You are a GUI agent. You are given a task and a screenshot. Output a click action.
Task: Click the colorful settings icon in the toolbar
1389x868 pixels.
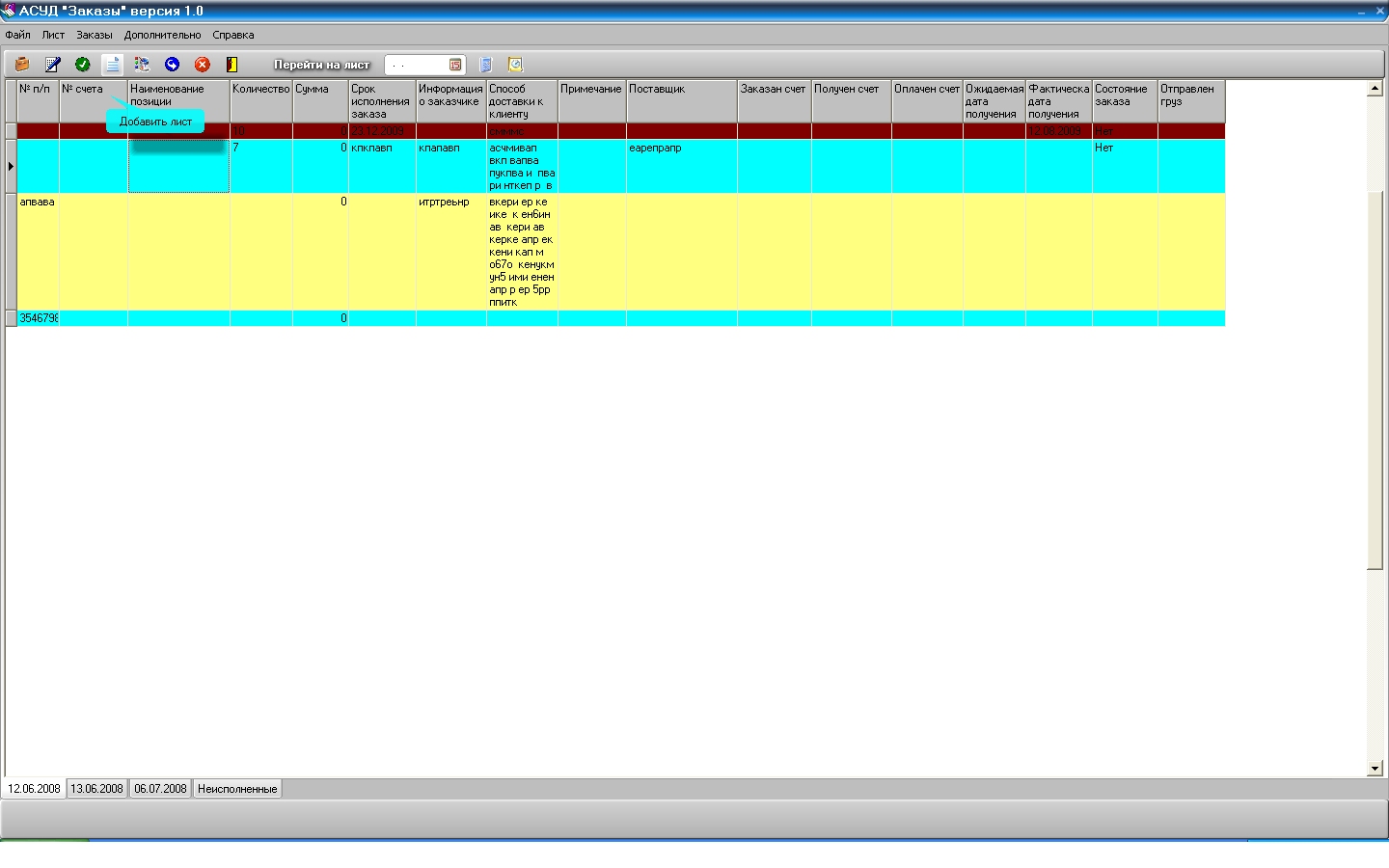tap(142, 65)
